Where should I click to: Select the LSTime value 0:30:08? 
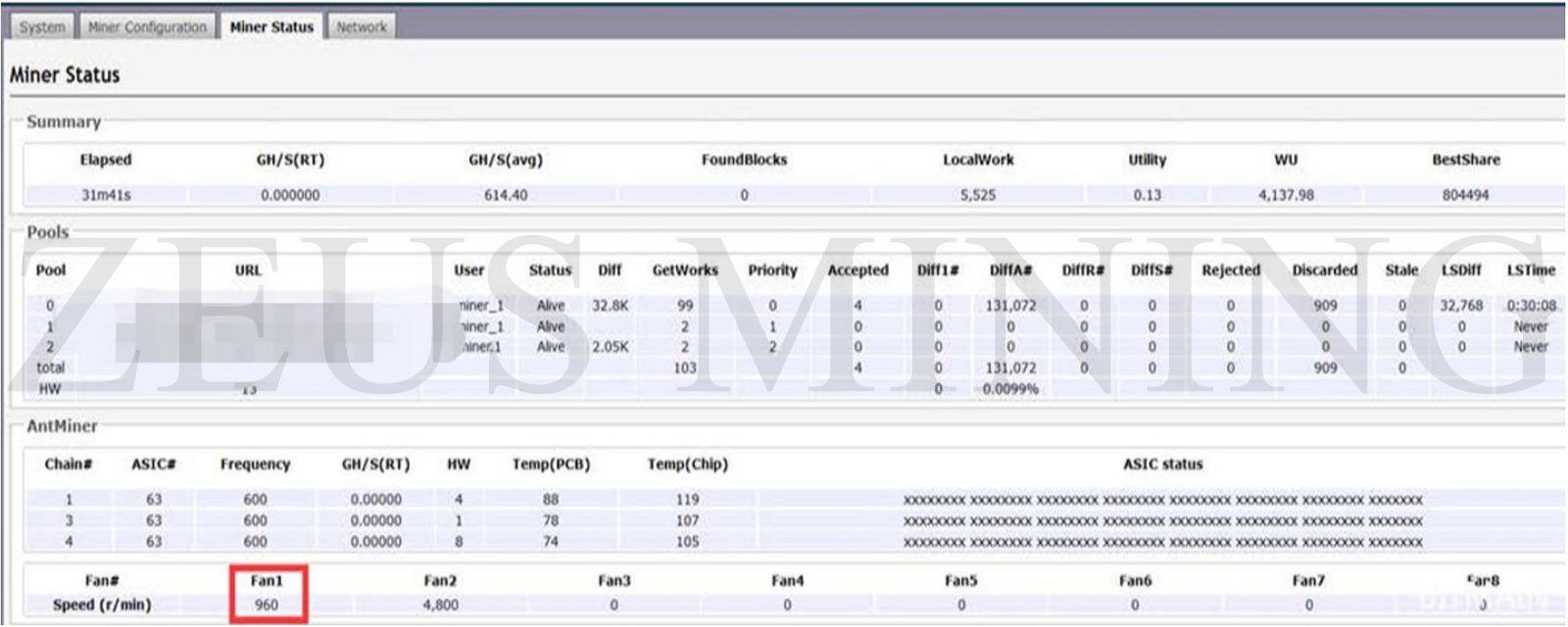pyautogui.click(x=1531, y=306)
